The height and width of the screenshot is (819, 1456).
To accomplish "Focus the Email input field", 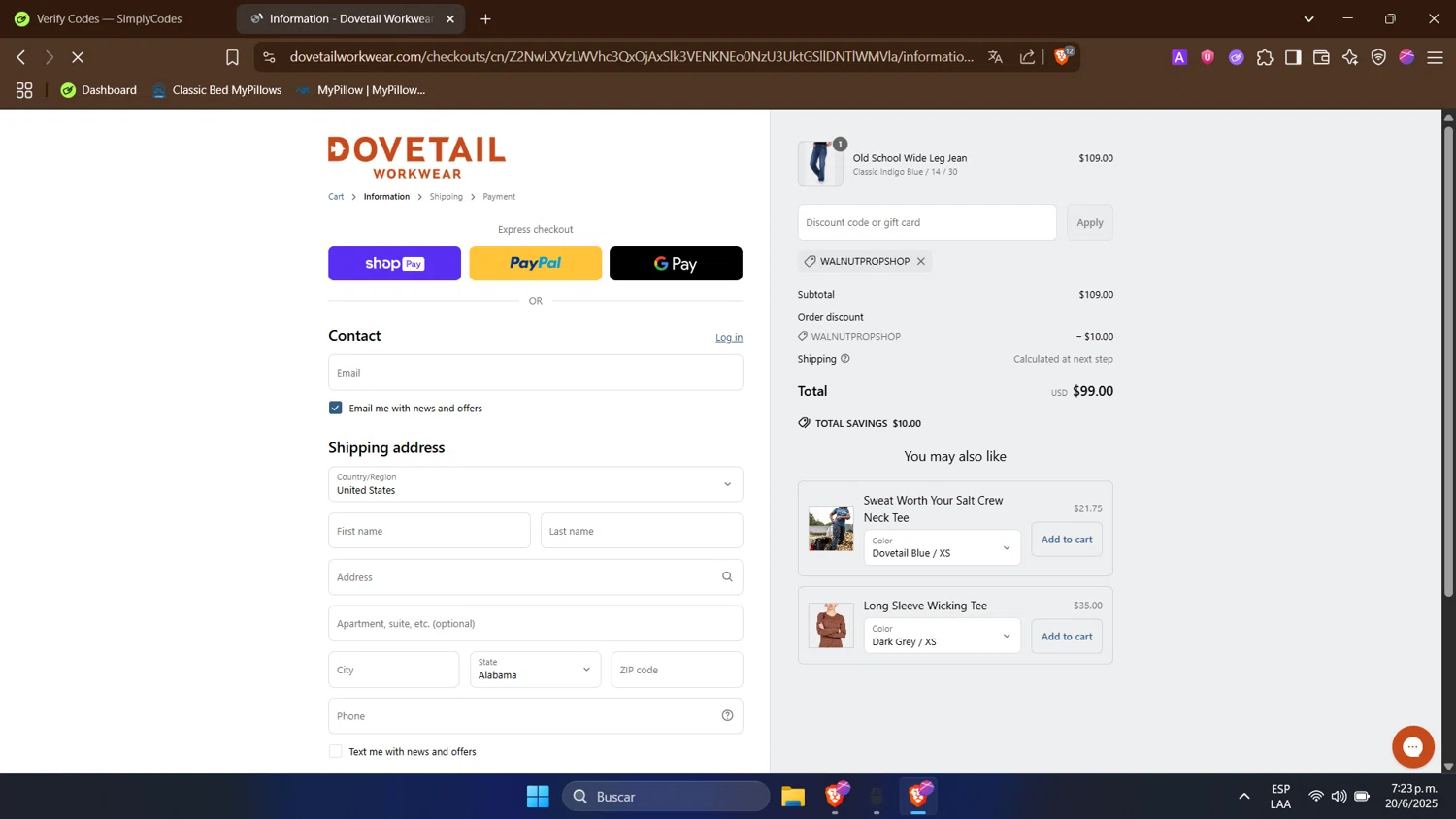I will 535,373.
